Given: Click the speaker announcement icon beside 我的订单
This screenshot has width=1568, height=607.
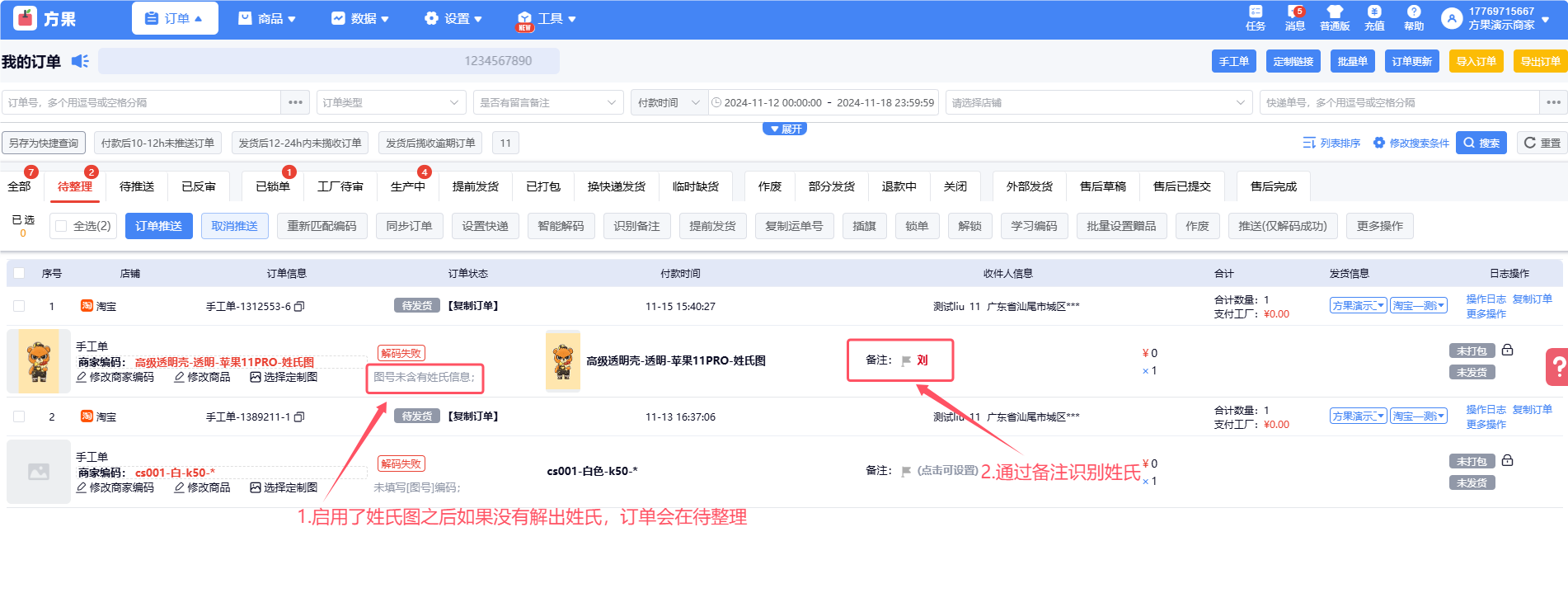Looking at the screenshot, I should 80,61.
